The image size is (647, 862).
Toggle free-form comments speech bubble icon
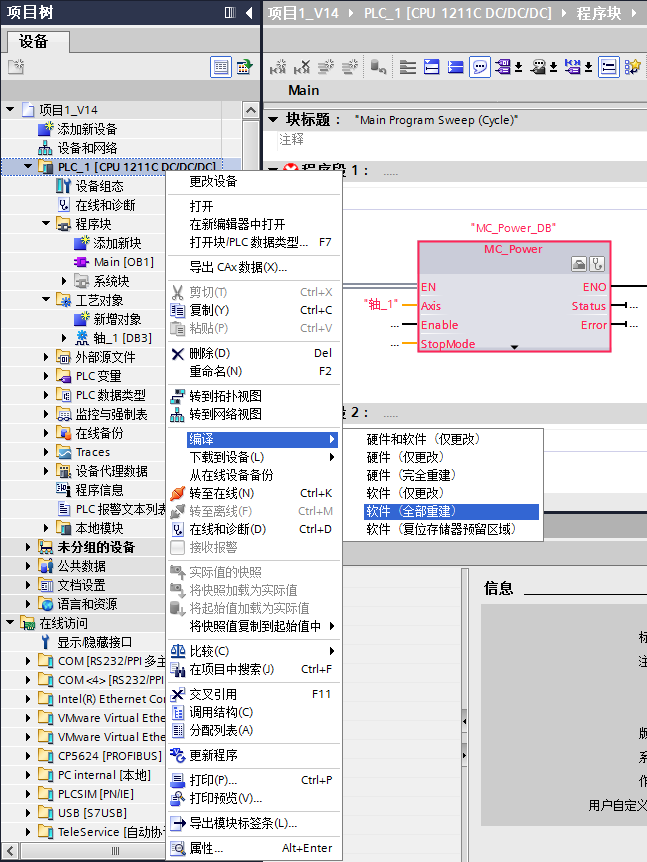[x=479, y=67]
